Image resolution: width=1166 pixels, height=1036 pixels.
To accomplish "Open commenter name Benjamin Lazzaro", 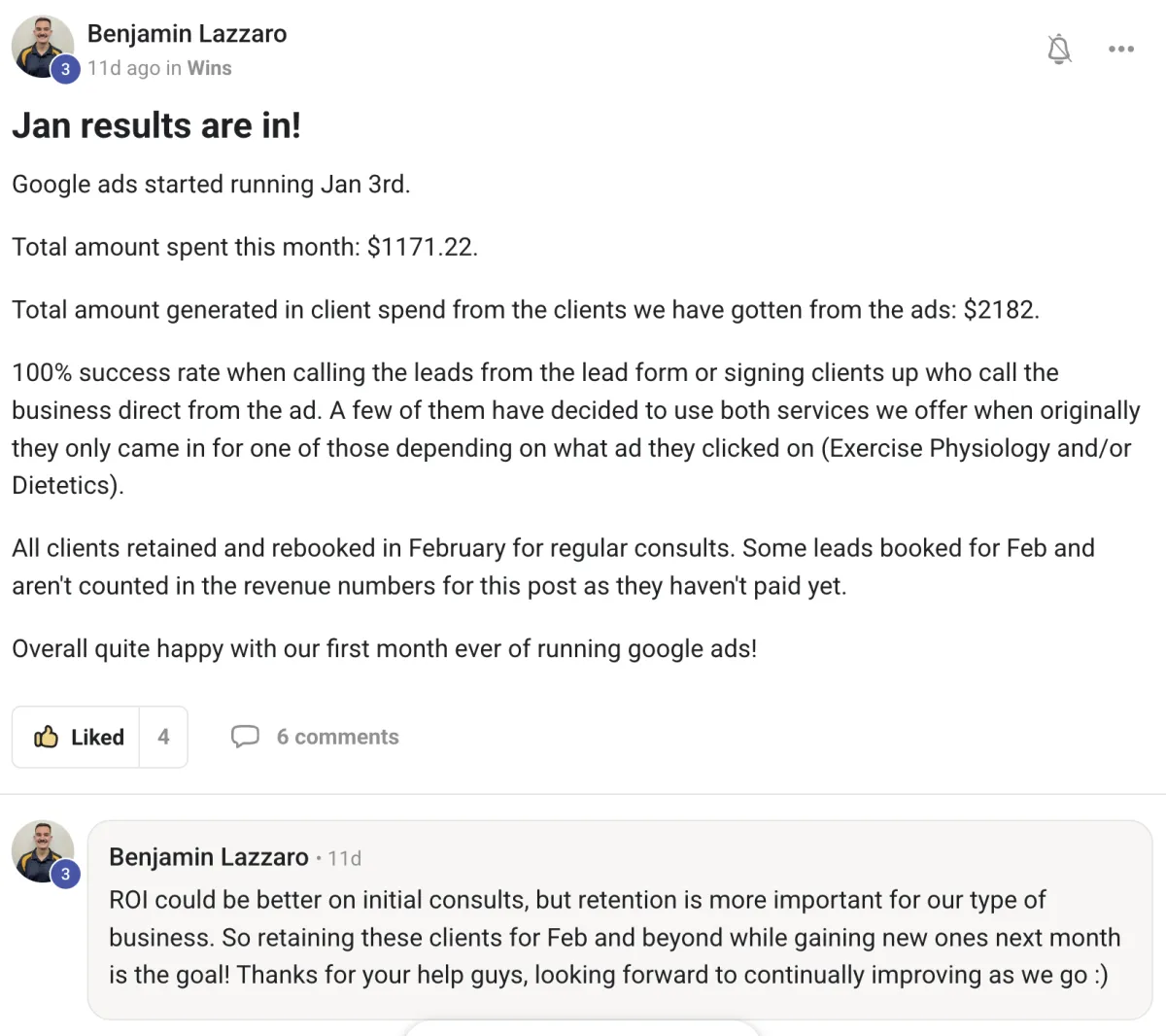I will pos(208,857).
